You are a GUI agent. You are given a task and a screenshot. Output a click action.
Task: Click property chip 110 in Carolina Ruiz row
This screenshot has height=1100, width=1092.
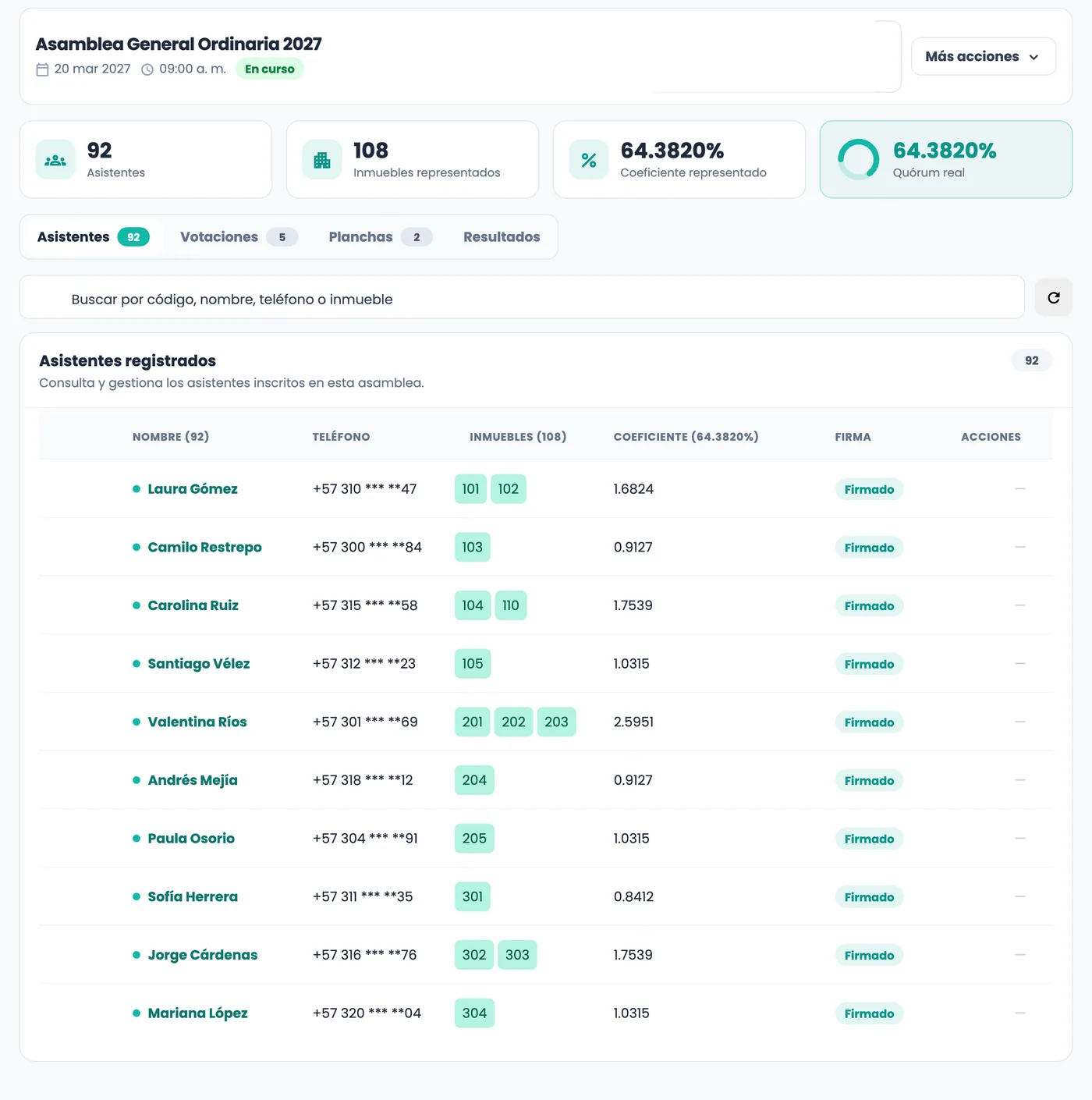point(511,605)
